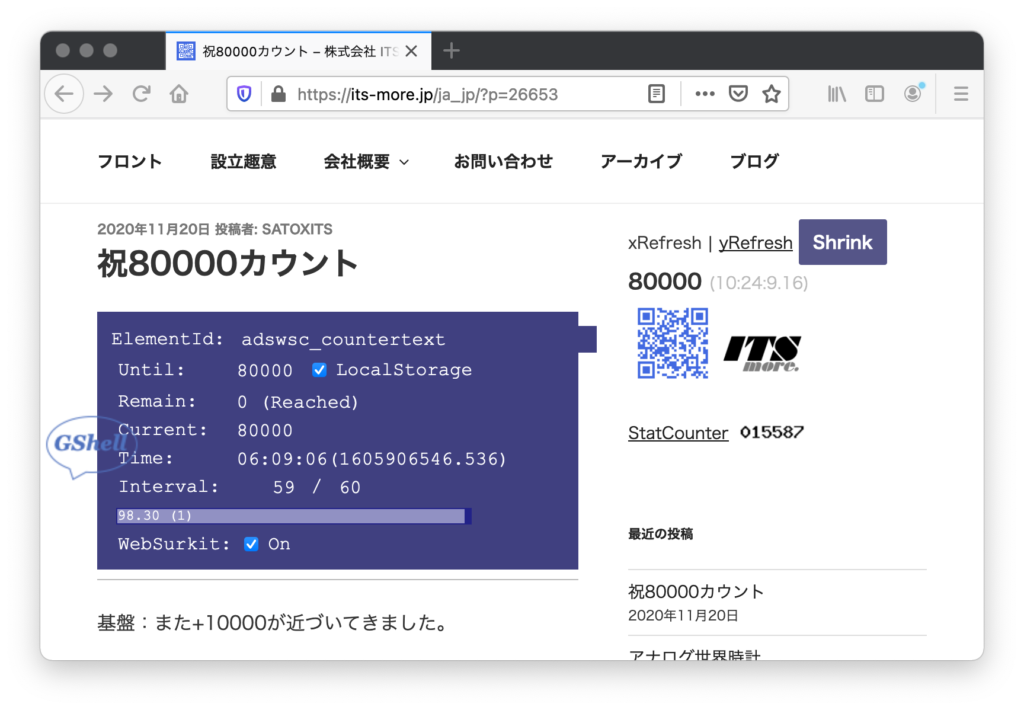Open the アーカイブ navigation item
This screenshot has height=710, width=1024.
[641, 161]
